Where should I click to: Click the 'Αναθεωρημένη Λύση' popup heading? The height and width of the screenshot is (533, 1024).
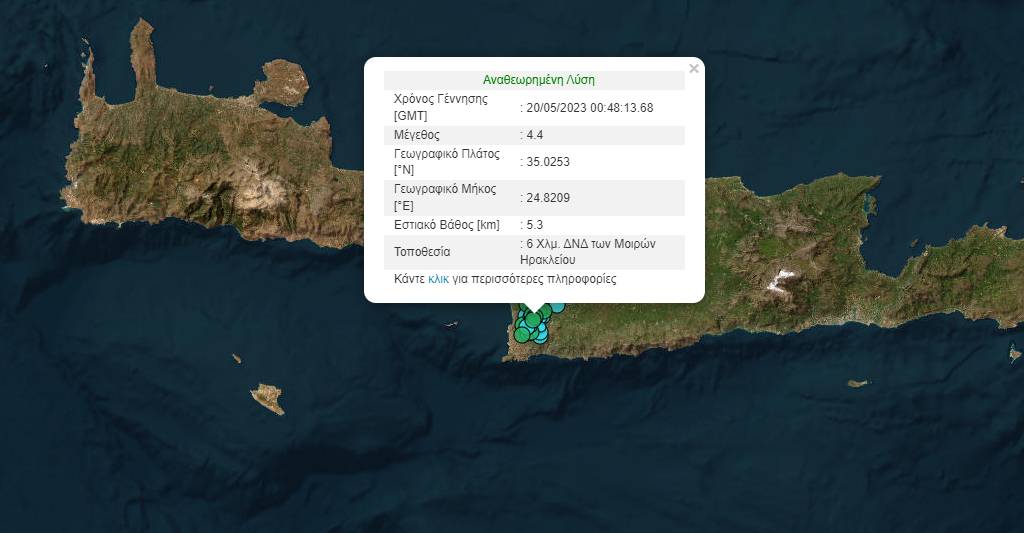[x=539, y=80]
